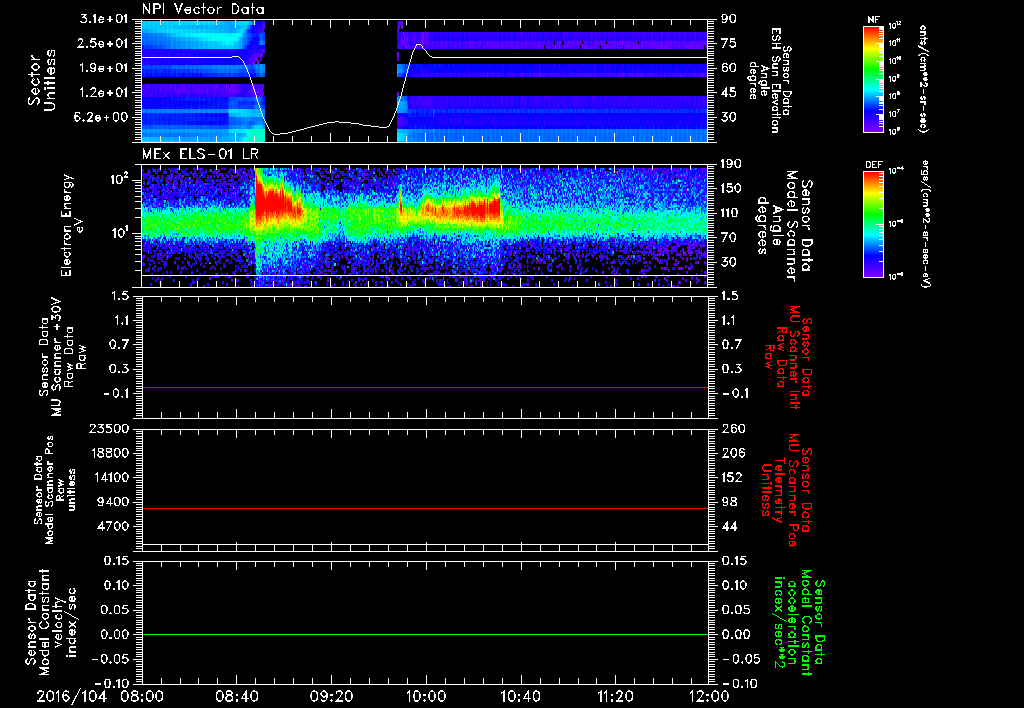Screen dimensions: 1024x708
Task: Click the 'Model Scanner Pos Raw unitless' axis label
Action: (x=55, y=490)
